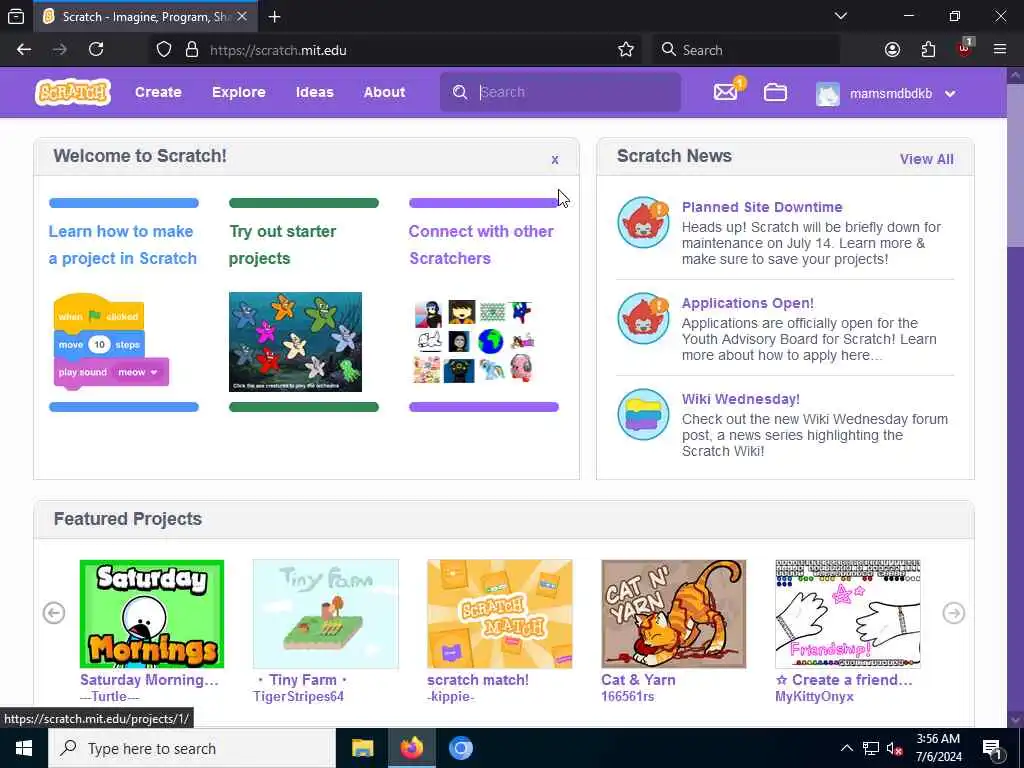The height and width of the screenshot is (768, 1024).
Task: Open Planned Site Downtime headline
Action: click(762, 207)
